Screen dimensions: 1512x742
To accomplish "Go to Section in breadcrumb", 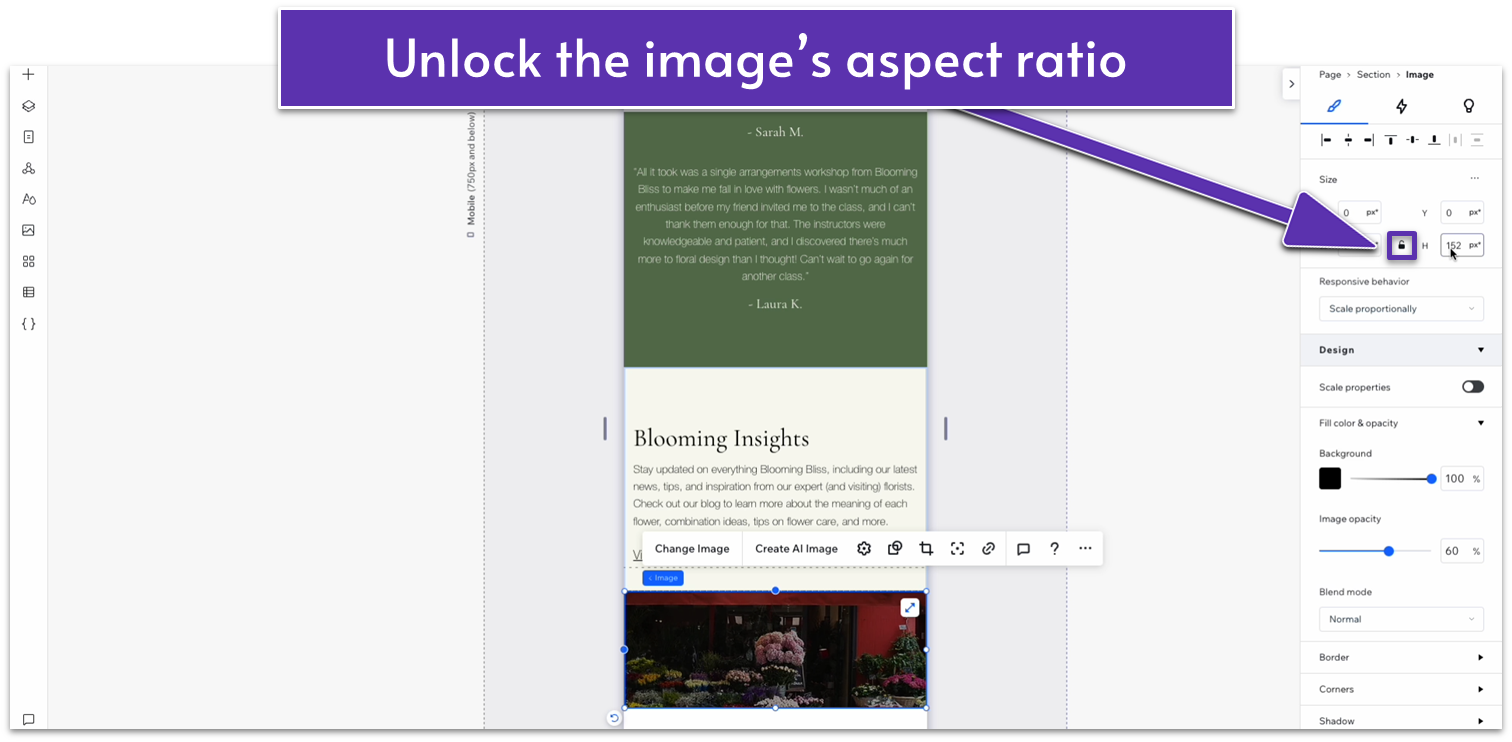I will point(1373,75).
